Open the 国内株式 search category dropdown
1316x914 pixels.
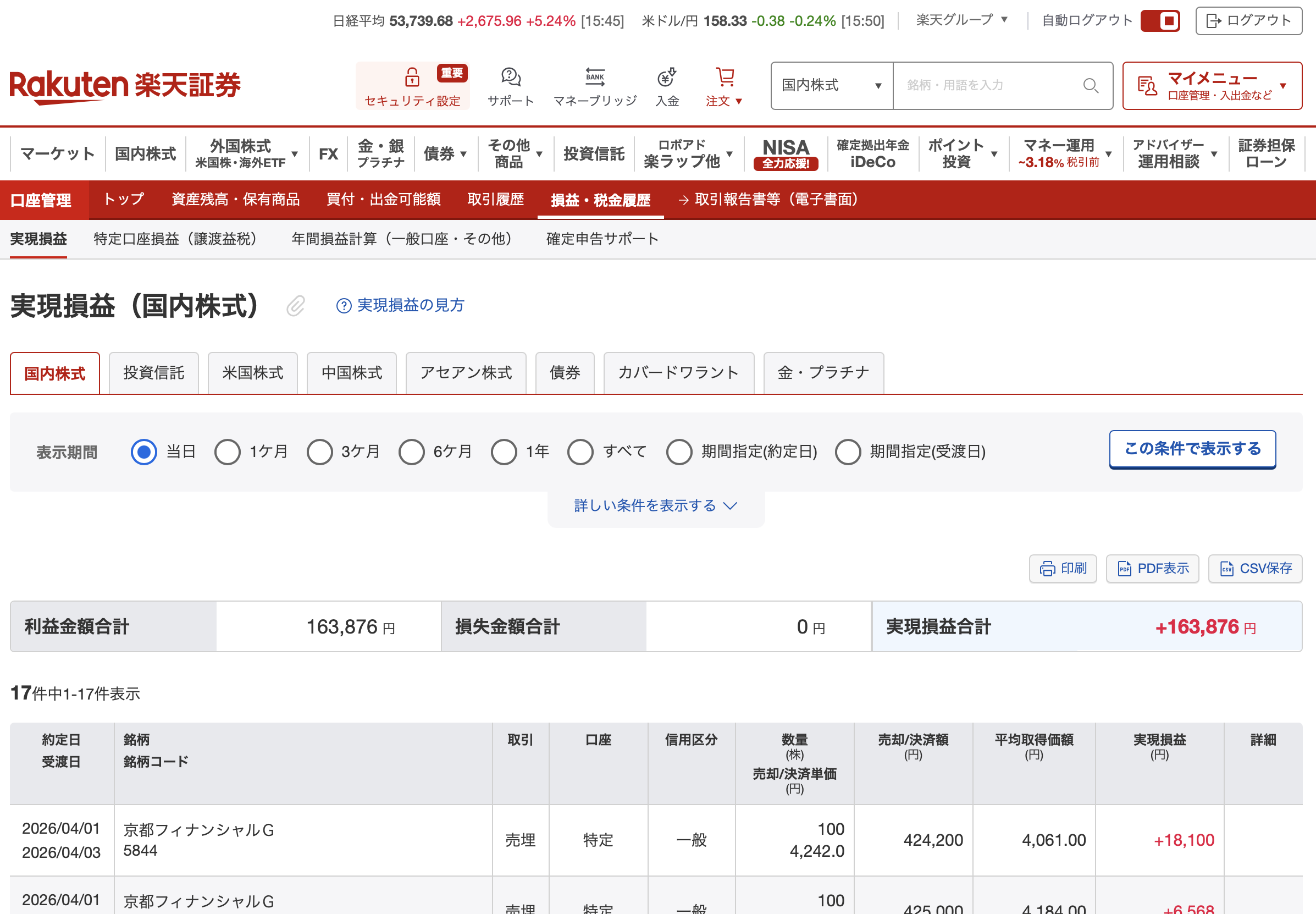click(x=831, y=86)
